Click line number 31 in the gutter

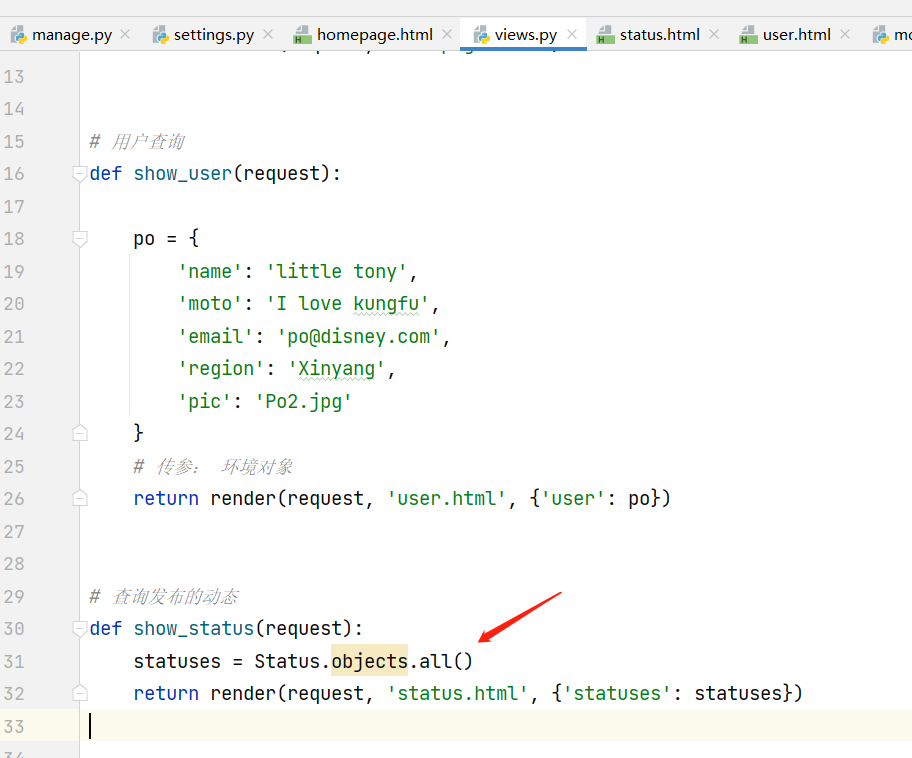(14, 661)
